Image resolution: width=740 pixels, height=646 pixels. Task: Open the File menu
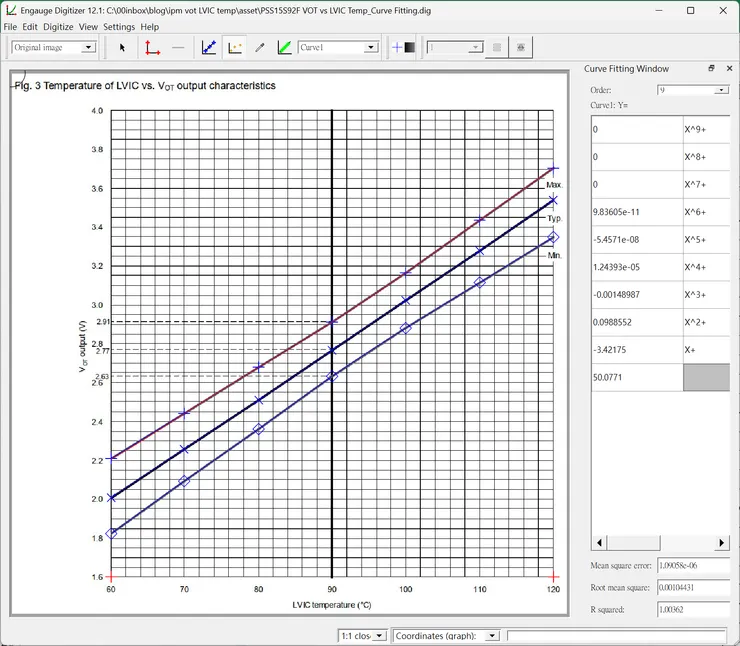pyautogui.click(x=10, y=27)
